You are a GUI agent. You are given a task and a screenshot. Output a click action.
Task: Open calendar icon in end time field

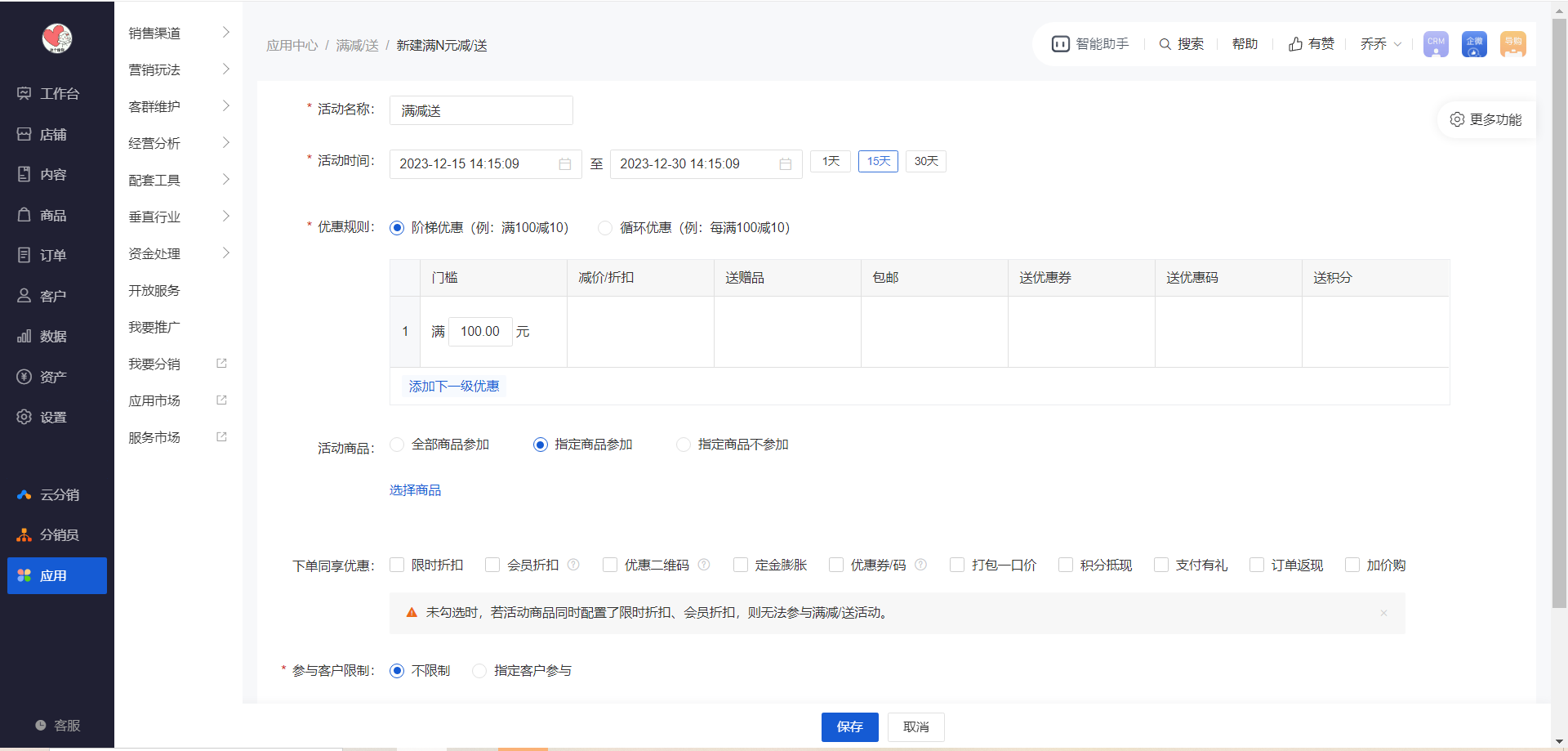pyautogui.click(x=785, y=164)
